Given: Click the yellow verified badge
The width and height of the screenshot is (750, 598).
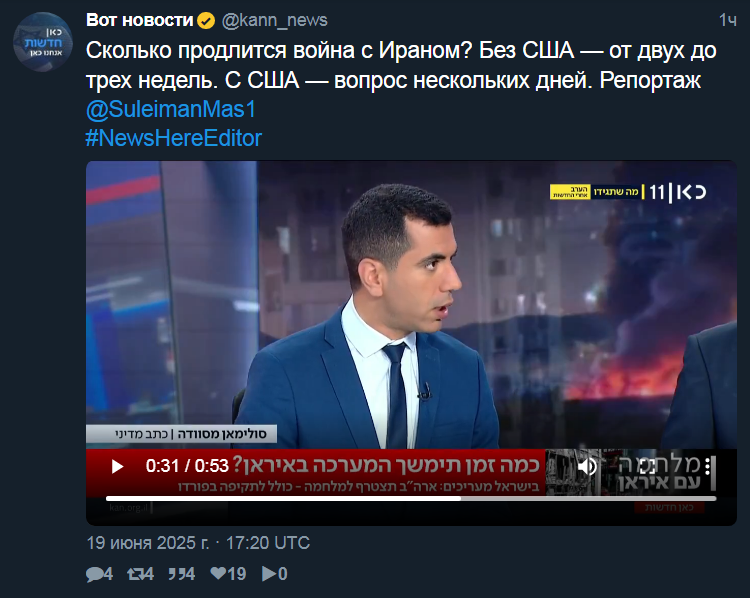Looking at the screenshot, I should (206, 21).
